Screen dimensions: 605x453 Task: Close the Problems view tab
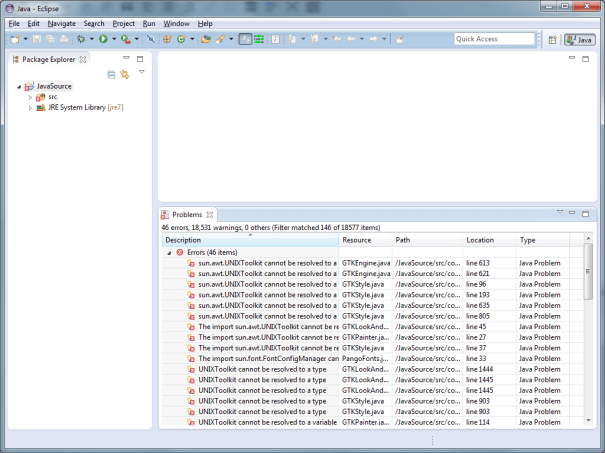pos(210,215)
